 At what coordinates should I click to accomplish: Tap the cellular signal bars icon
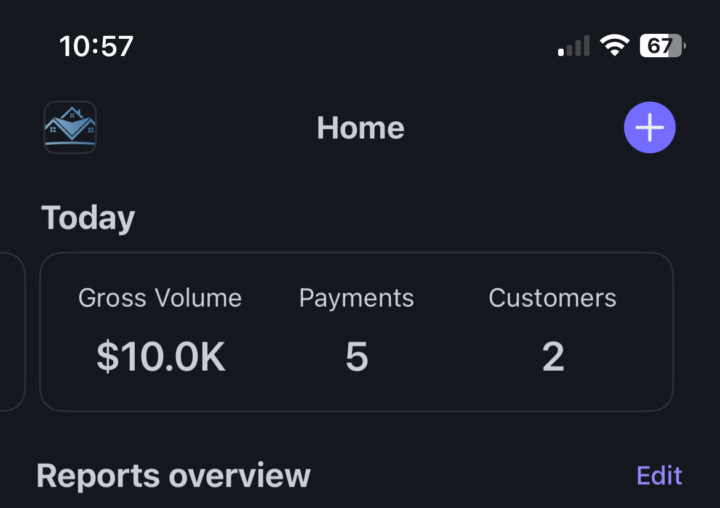[574, 46]
